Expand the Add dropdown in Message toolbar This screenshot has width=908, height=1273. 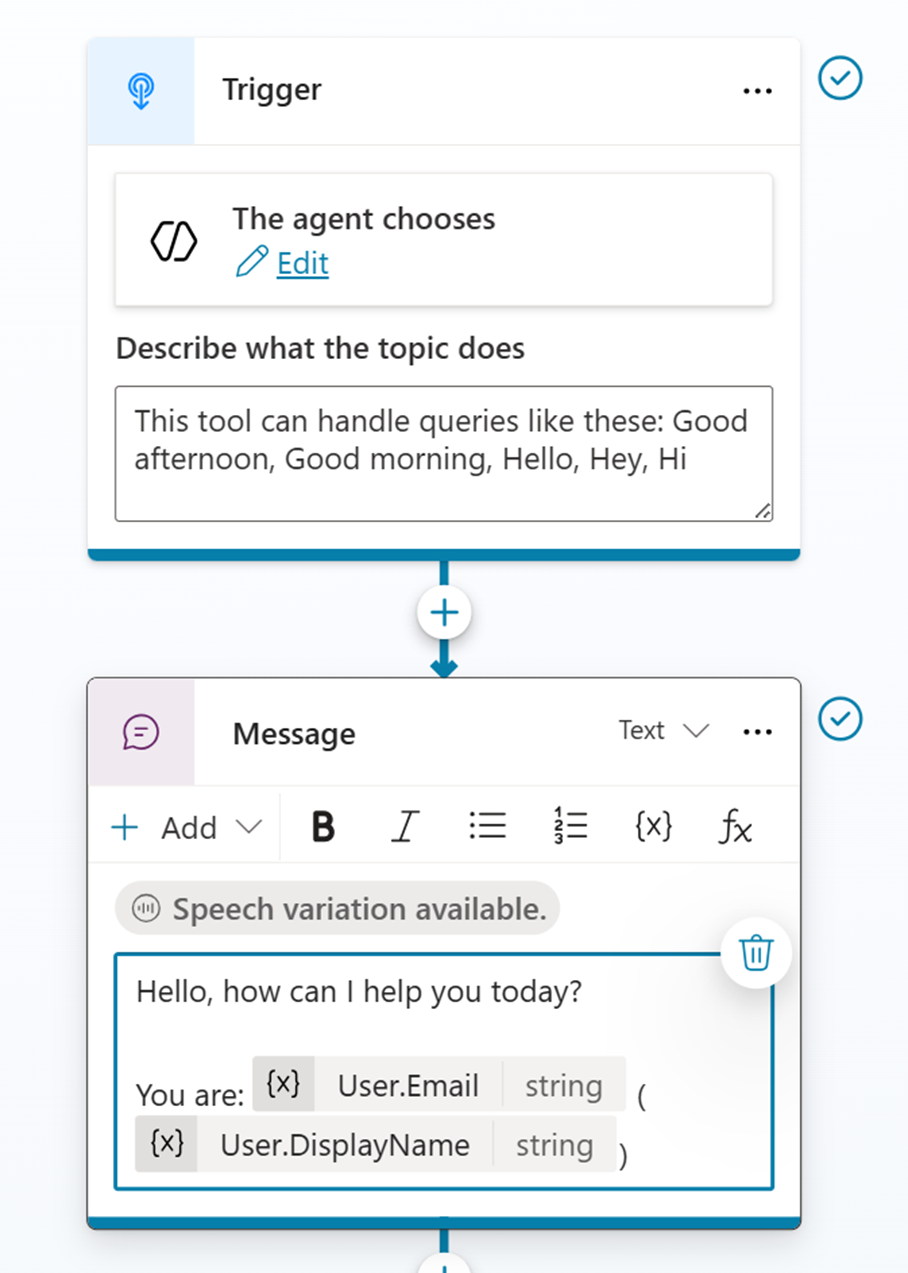186,827
